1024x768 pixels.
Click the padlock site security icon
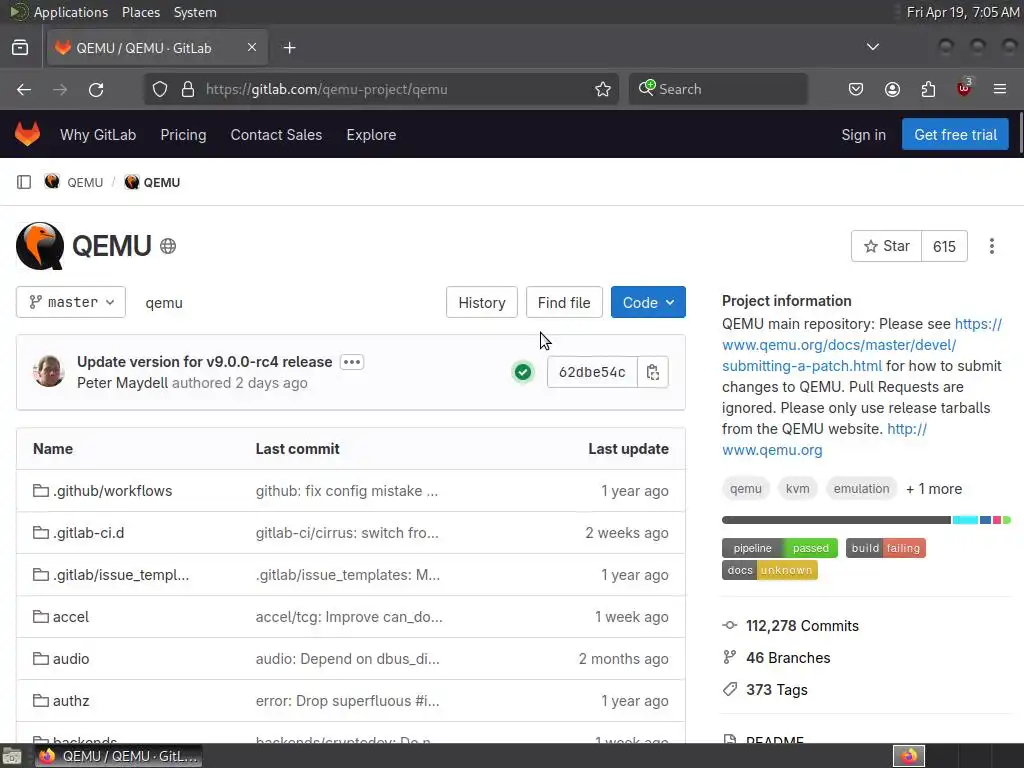(187, 89)
